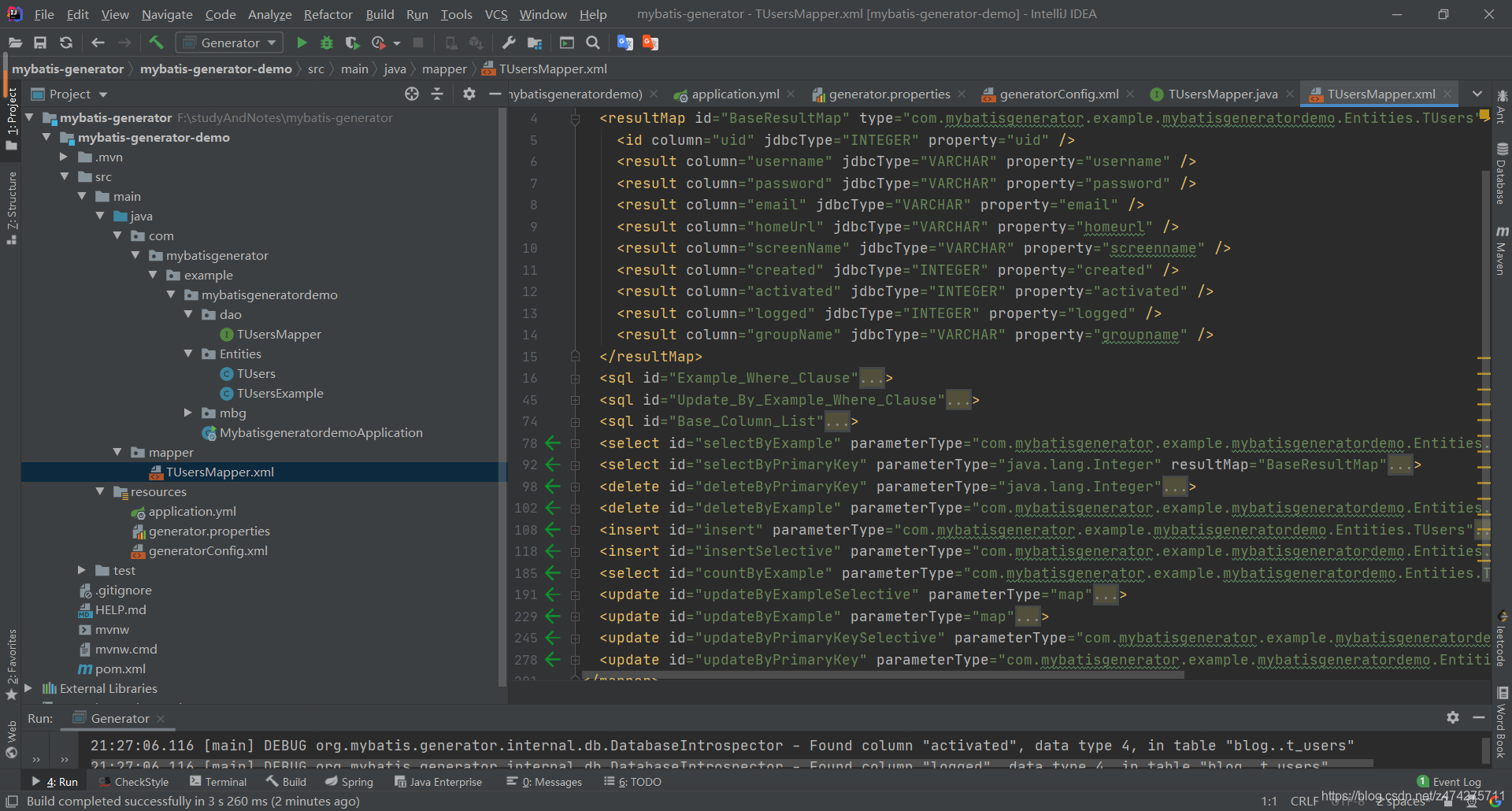Click gutter arrow icon on line 108
Image resolution: width=1512 pixels, height=811 pixels.
point(553,530)
